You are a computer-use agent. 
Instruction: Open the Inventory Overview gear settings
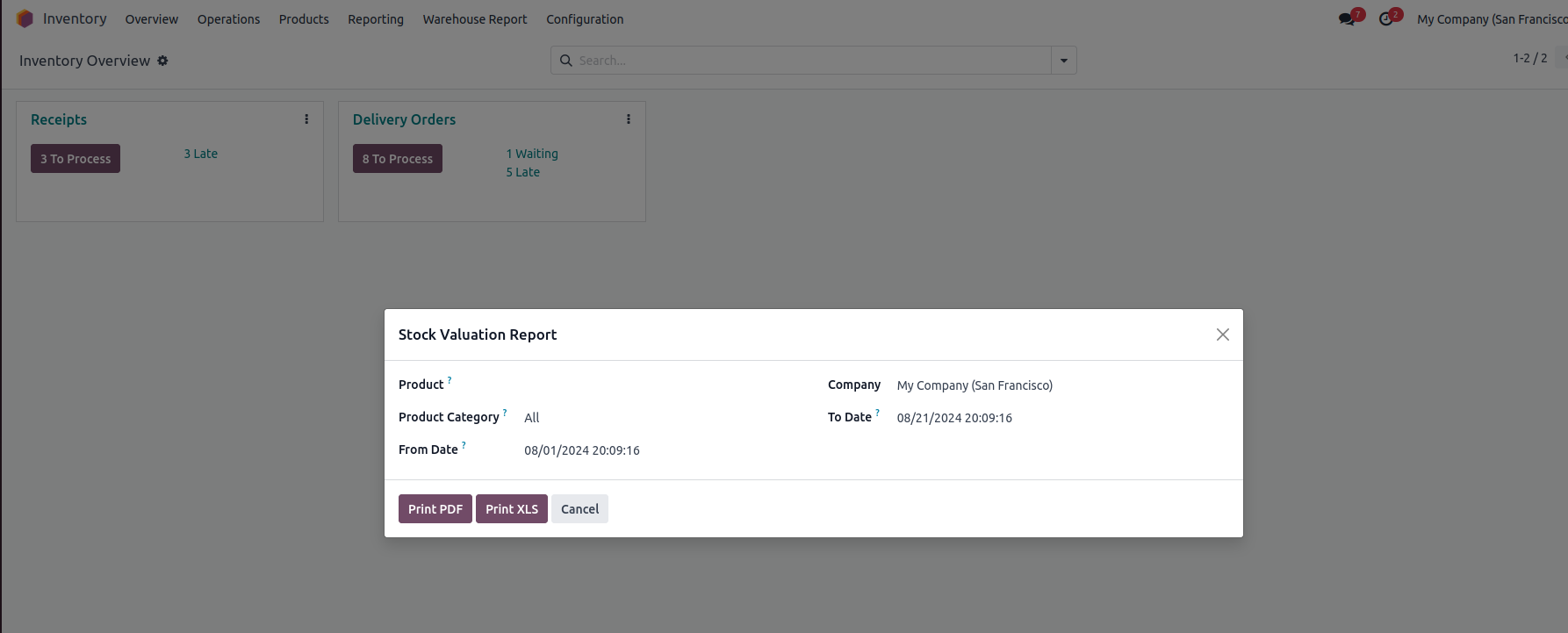click(162, 61)
